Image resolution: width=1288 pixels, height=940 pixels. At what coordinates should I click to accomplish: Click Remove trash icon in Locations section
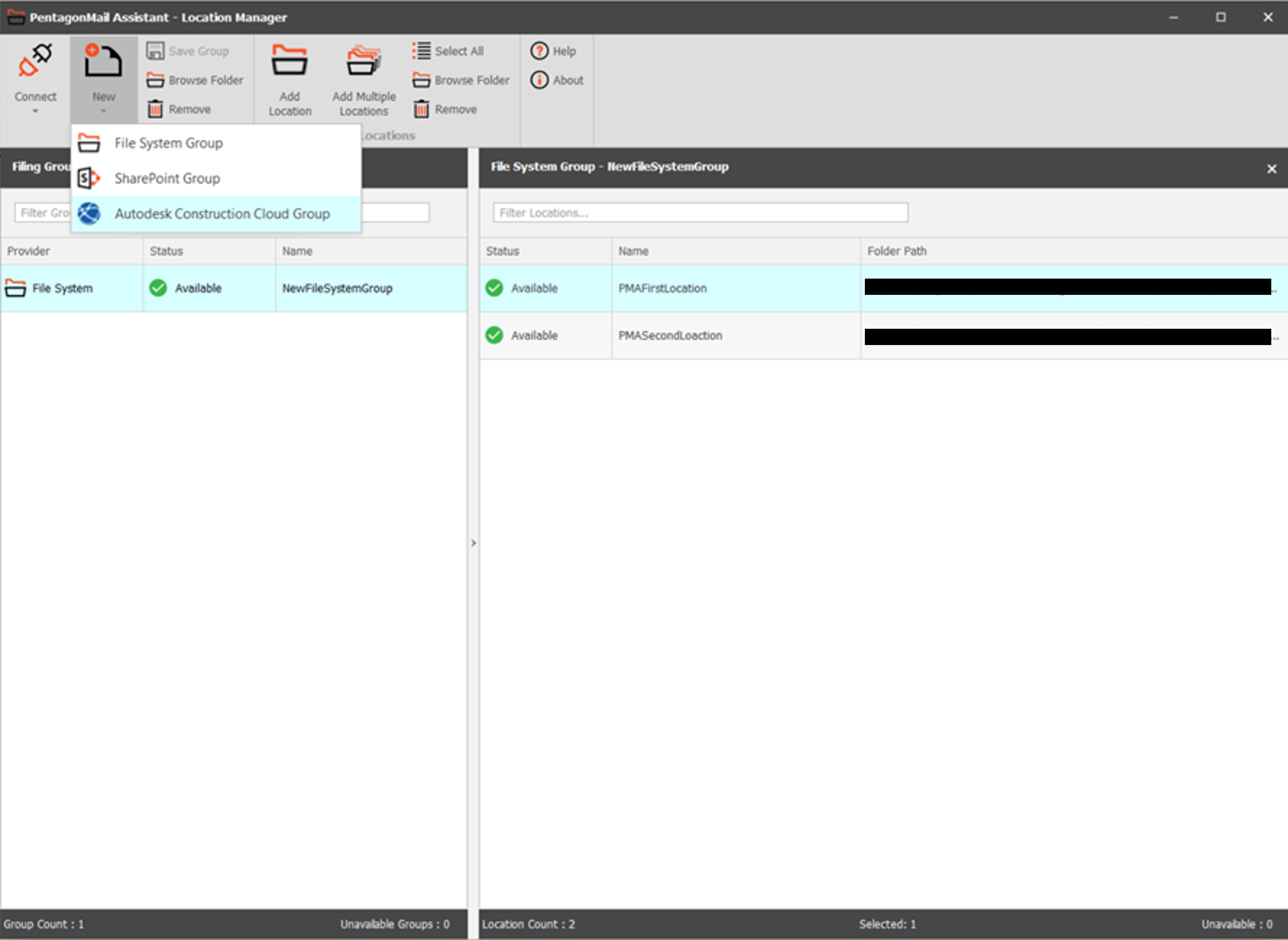point(421,109)
